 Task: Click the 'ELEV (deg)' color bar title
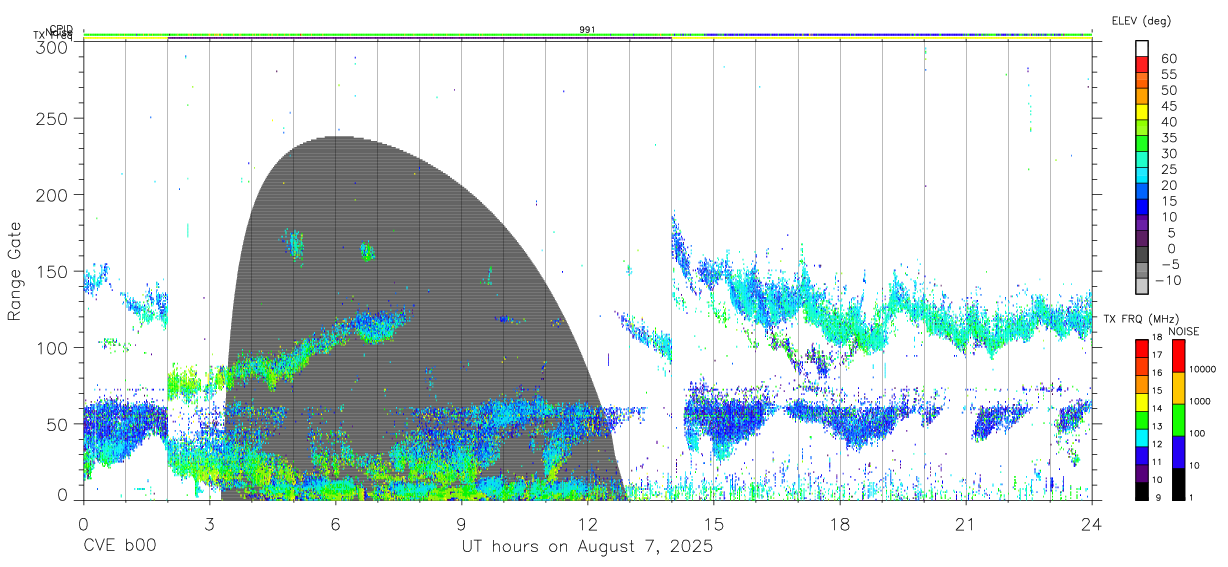1140,20
